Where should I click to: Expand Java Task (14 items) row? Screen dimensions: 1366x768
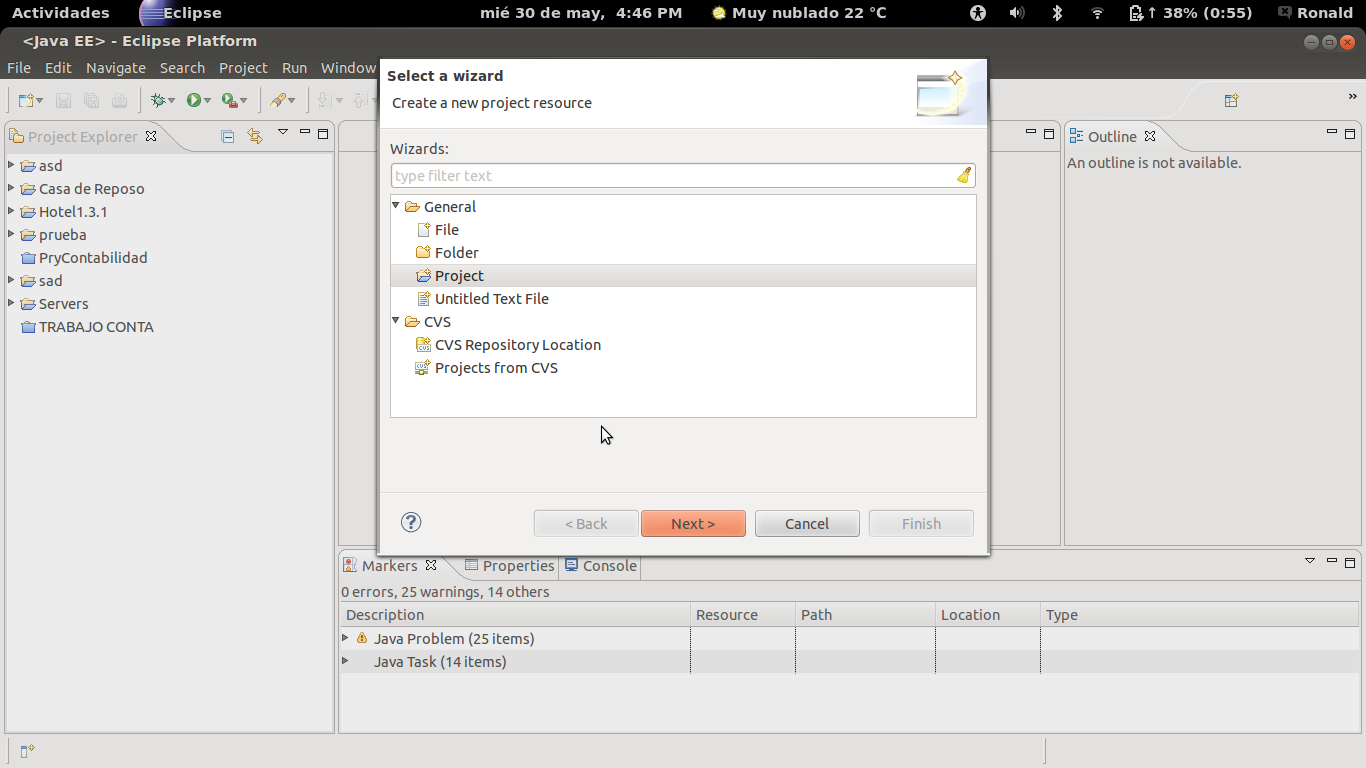point(346,661)
